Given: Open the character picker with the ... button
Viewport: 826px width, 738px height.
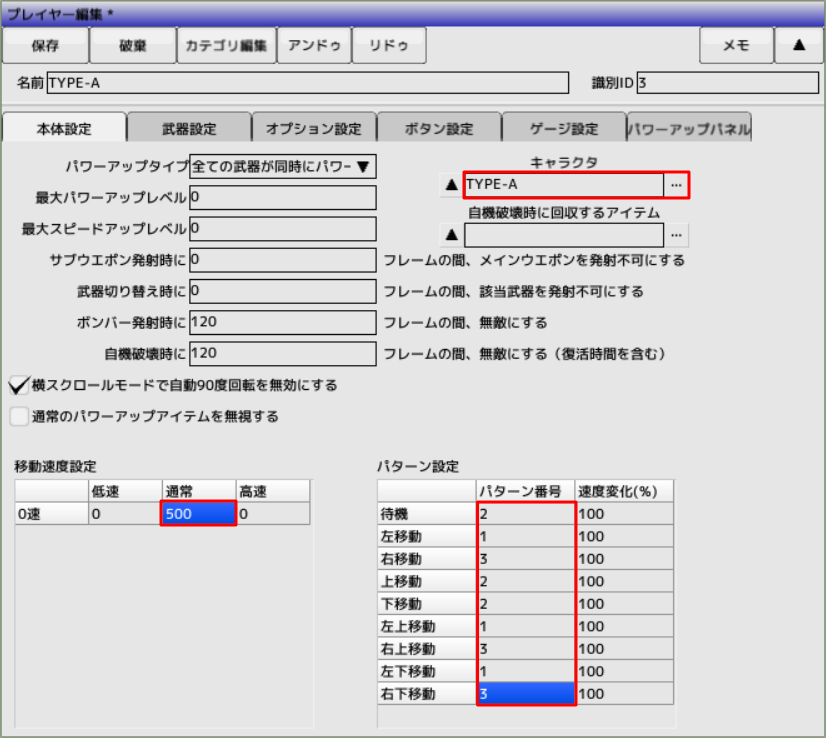Looking at the screenshot, I should 677,184.
